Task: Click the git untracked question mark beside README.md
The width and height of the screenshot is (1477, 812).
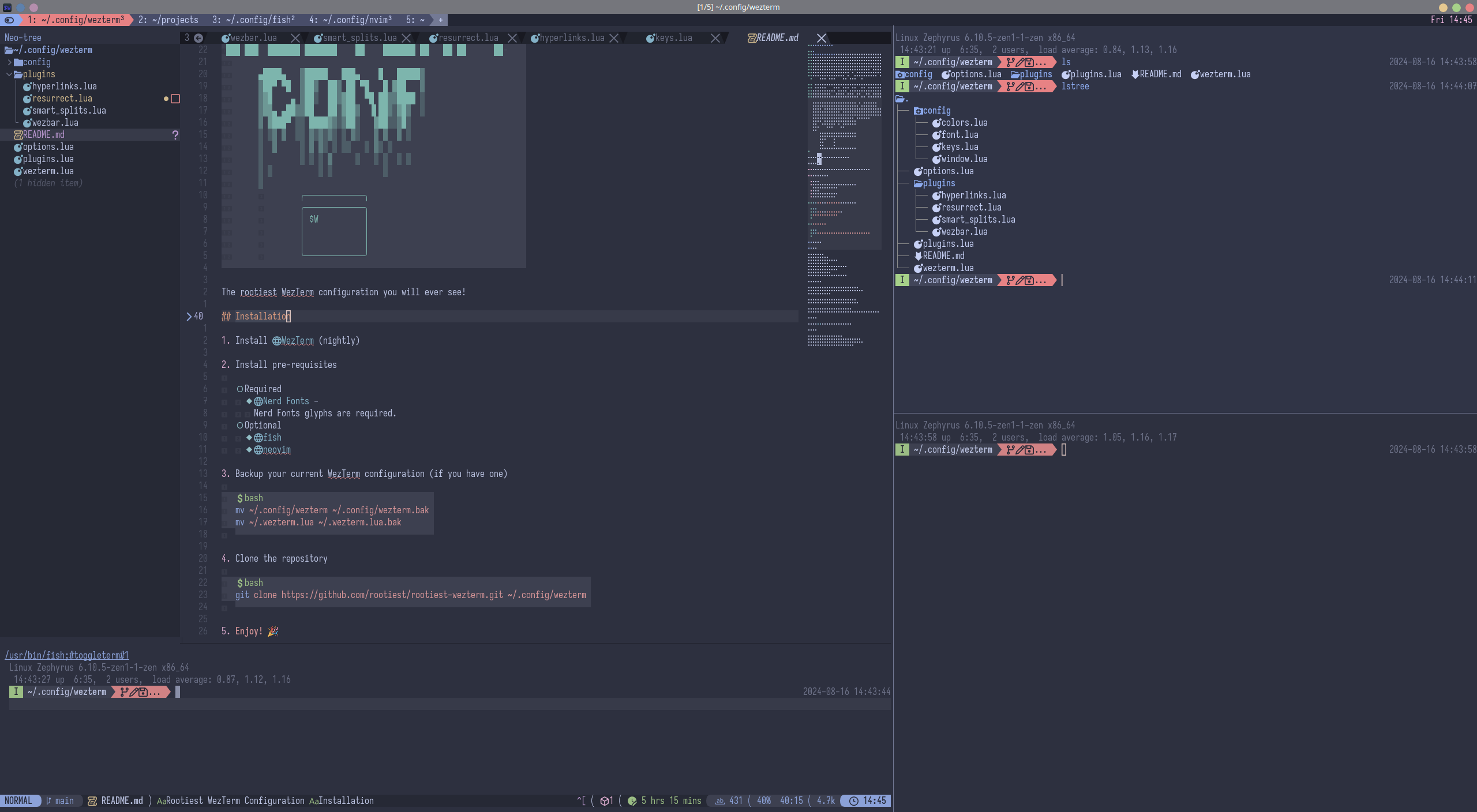Action: [x=175, y=135]
